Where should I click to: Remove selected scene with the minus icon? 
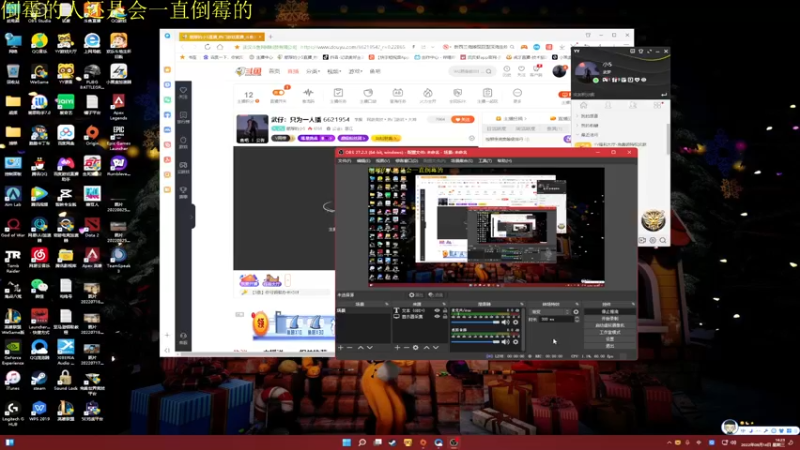point(349,347)
